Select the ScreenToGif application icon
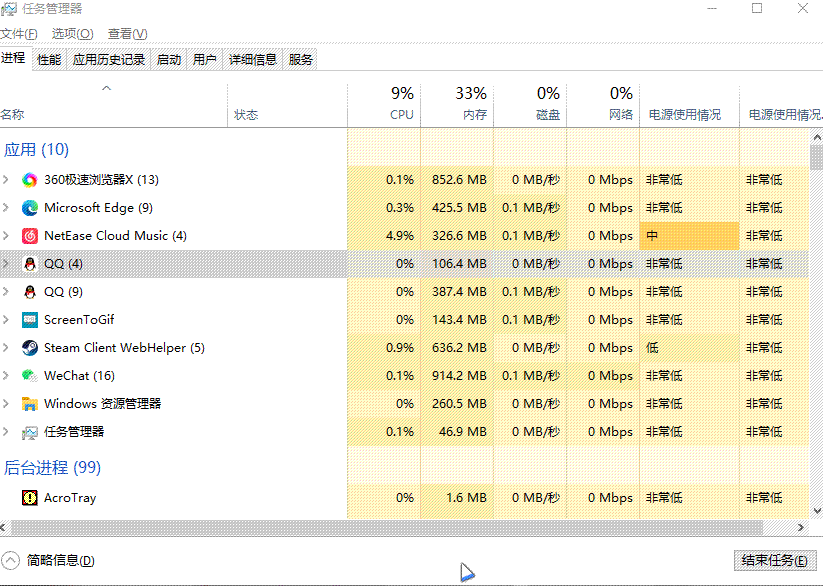This screenshot has width=823, height=586. (x=30, y=319)
